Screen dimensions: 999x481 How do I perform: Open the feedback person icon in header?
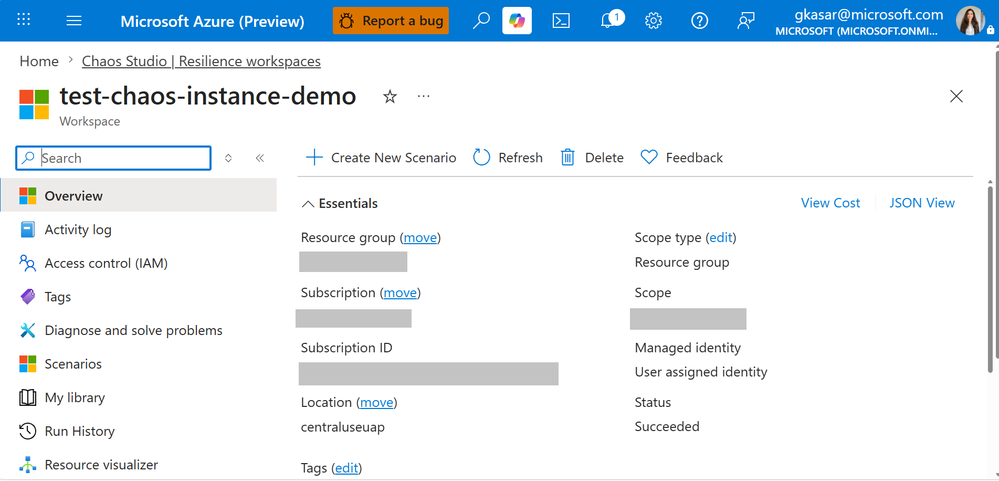click(x=745, y=21)
